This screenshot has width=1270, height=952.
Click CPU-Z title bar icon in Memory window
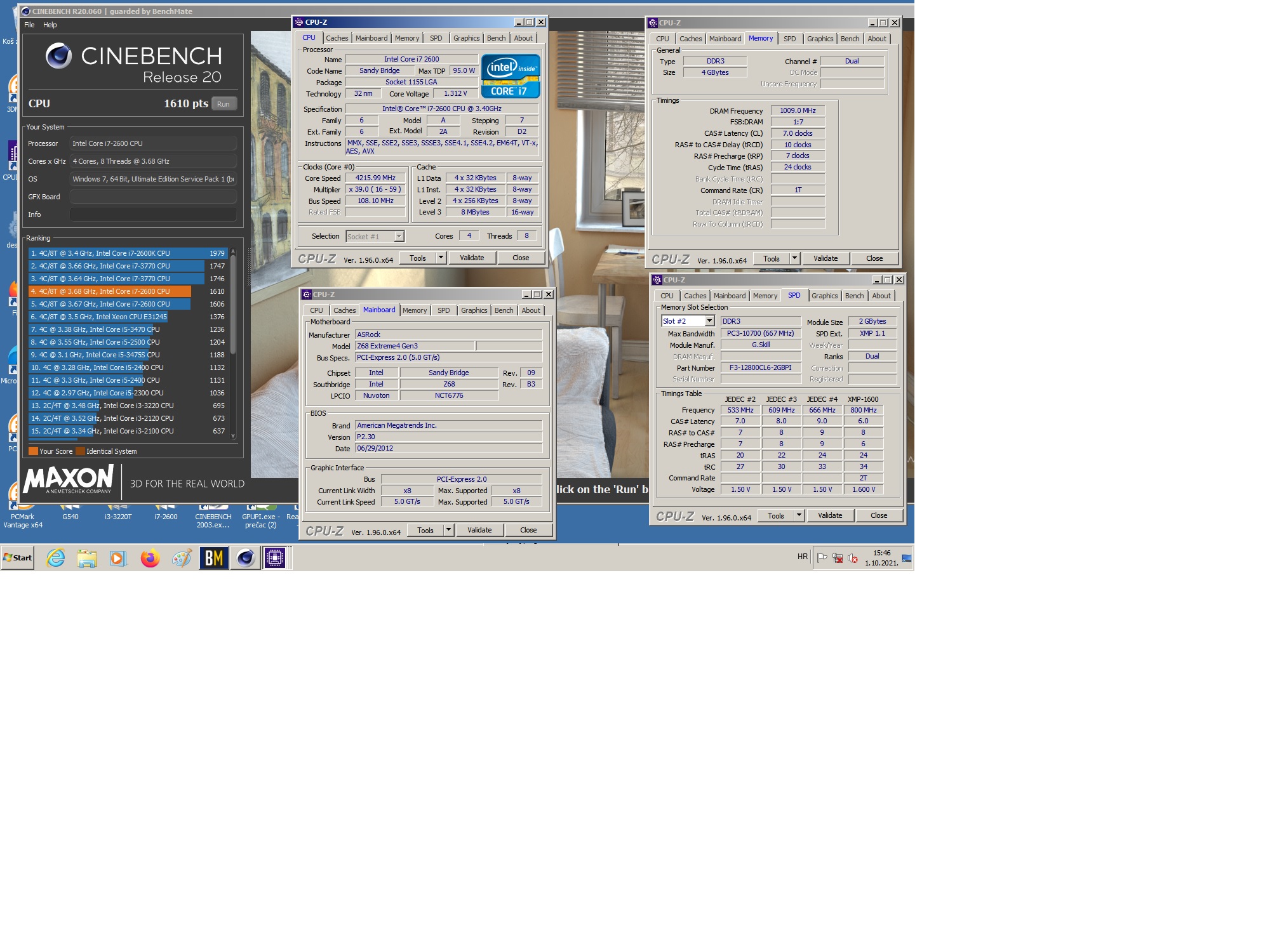point(652,23)
